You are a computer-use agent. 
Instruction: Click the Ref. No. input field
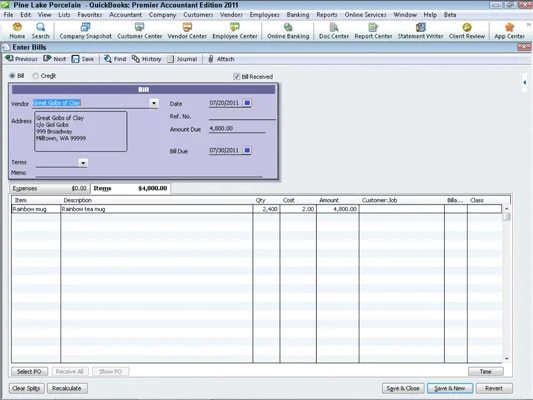[x=242, y=116]
